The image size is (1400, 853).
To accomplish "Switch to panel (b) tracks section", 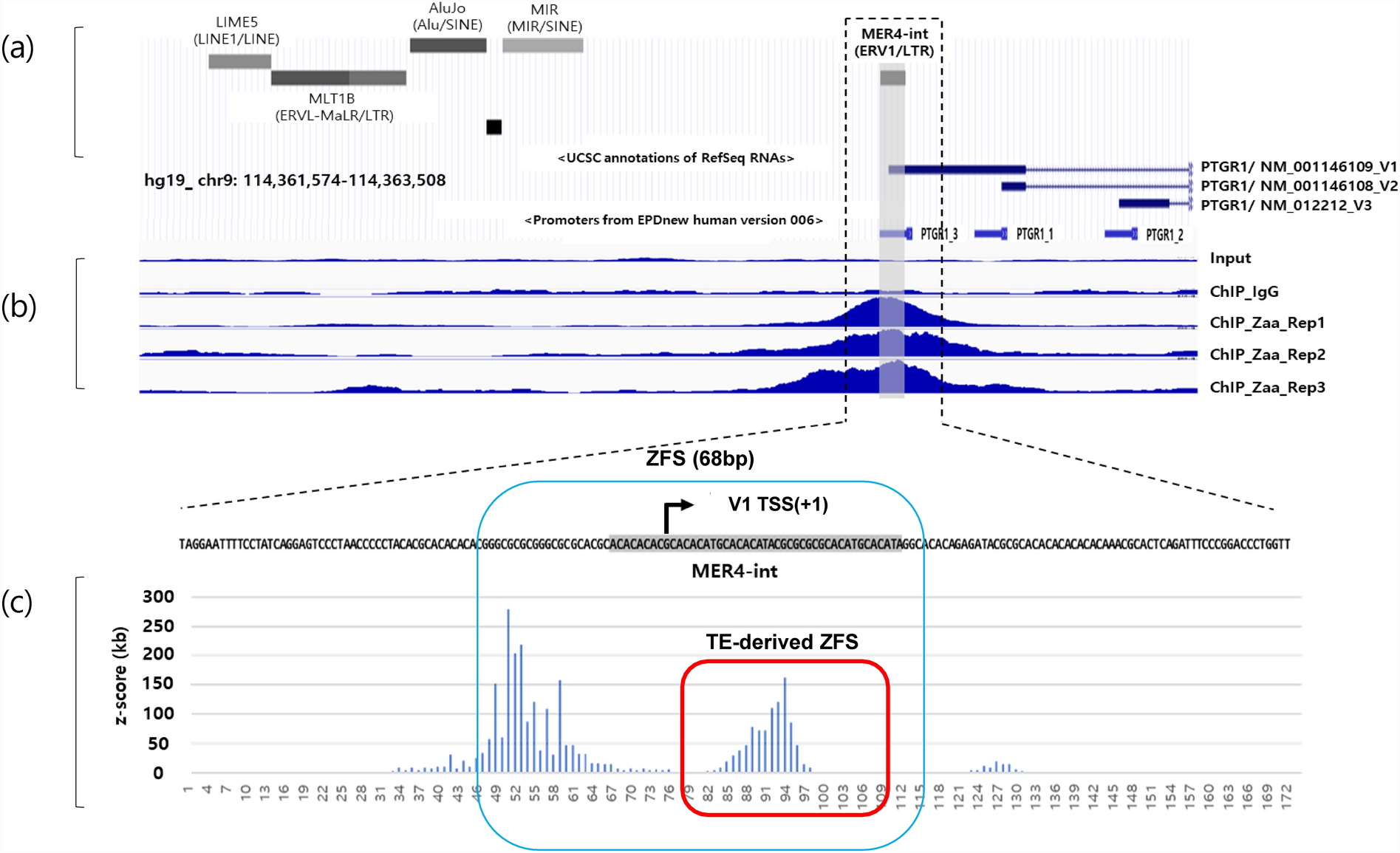I will [18, 306].
